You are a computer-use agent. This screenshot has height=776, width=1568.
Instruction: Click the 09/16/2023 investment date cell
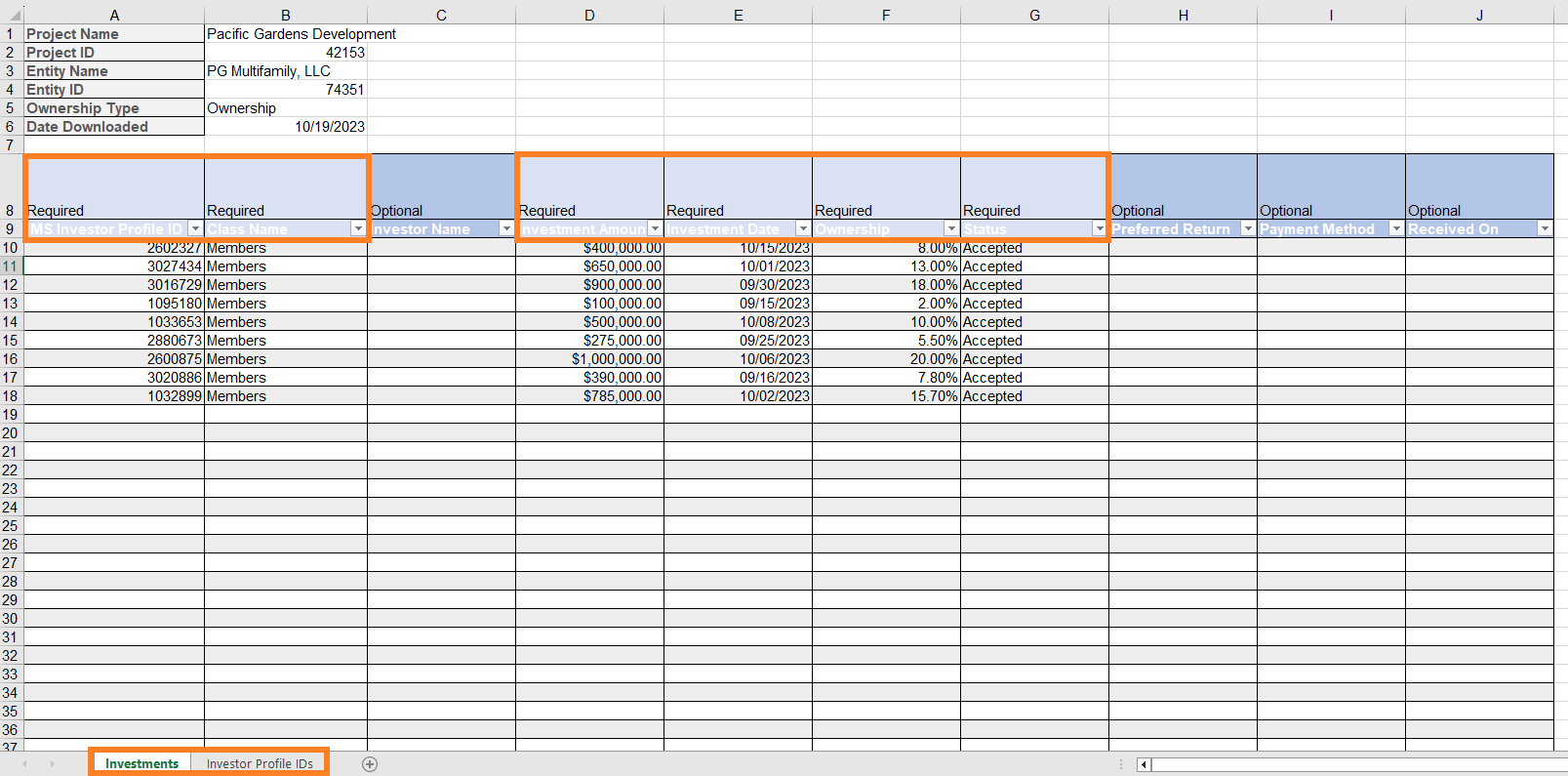[738, 378]
